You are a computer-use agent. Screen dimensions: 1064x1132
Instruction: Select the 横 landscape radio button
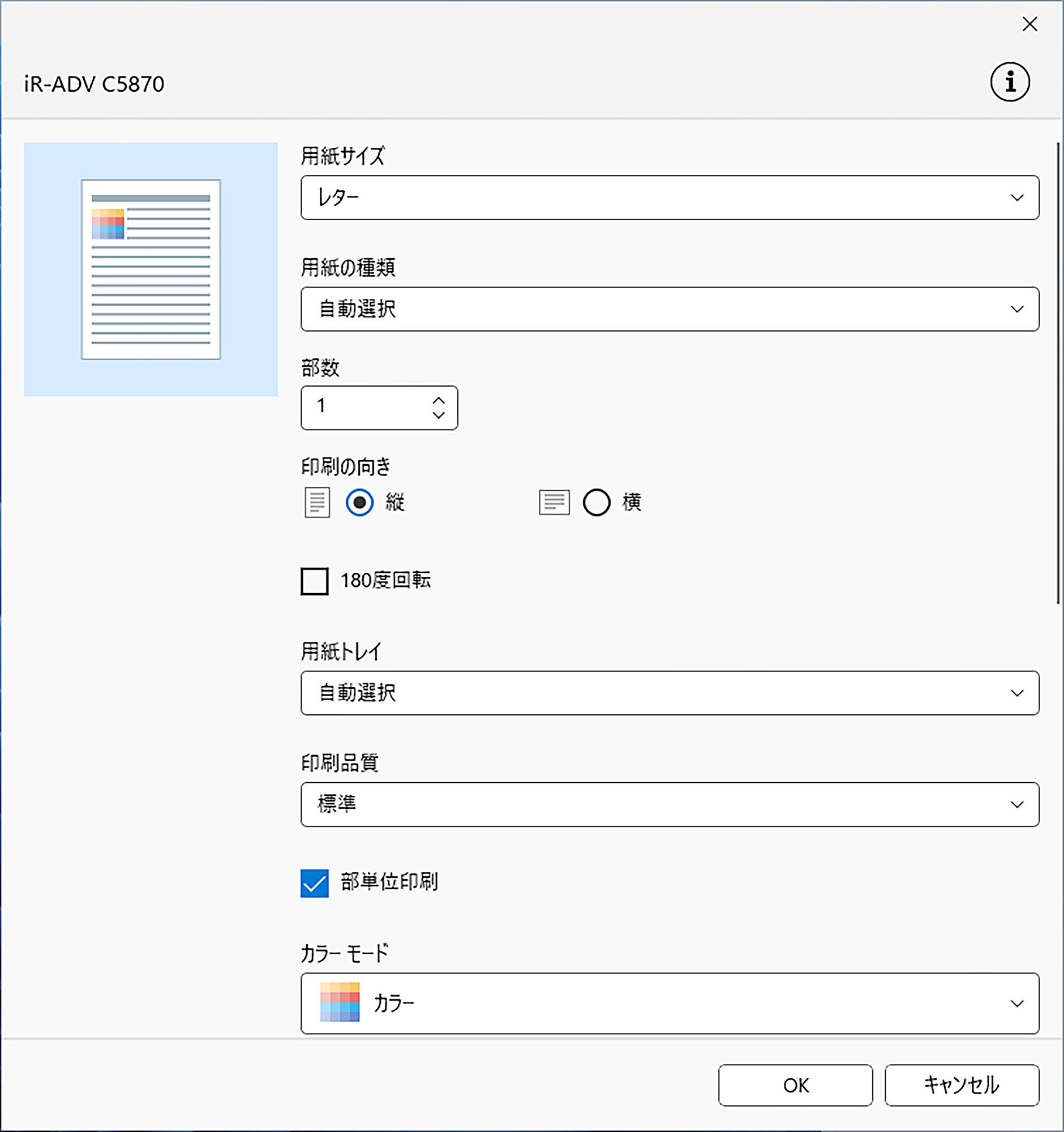click(596, 502)
